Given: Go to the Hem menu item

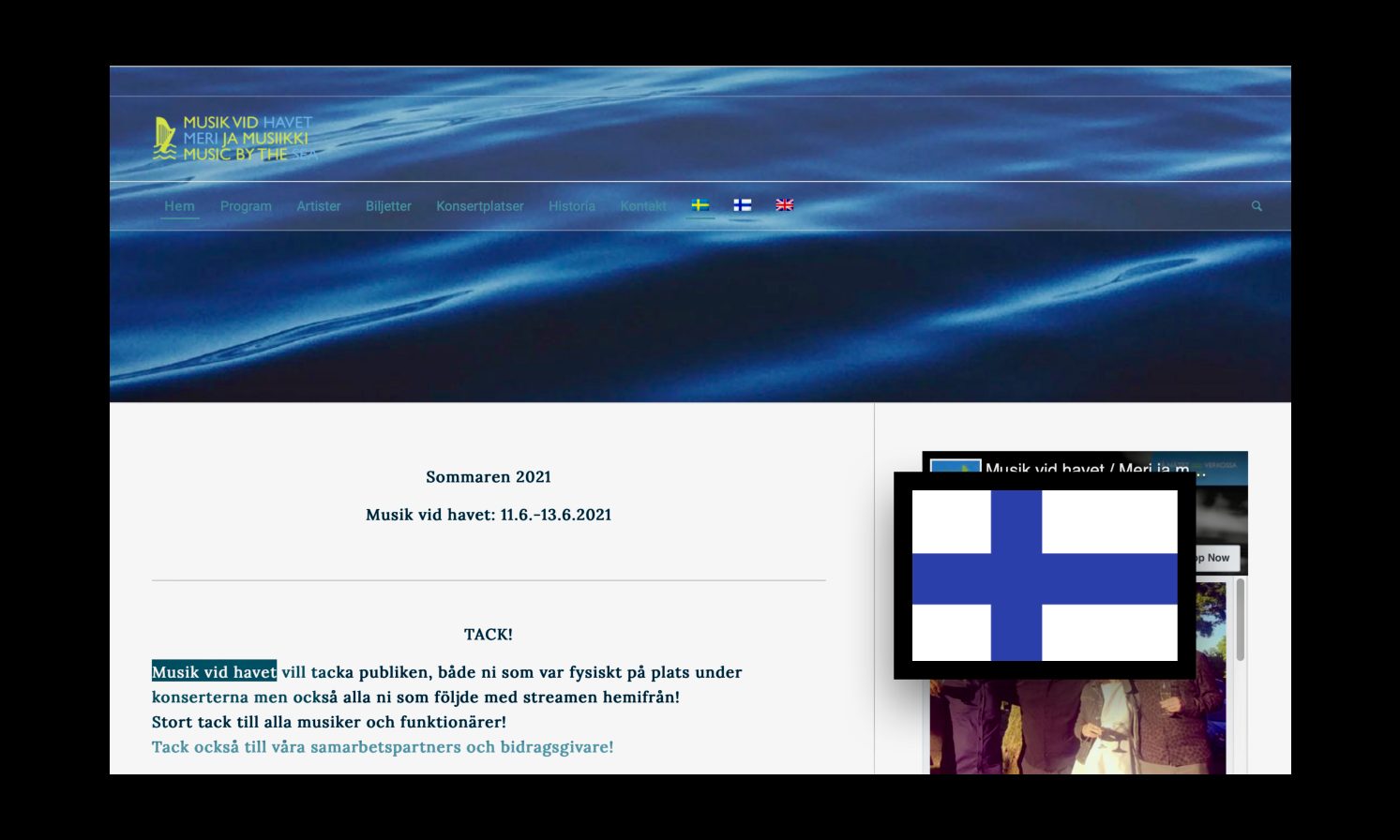Looking at the screenshot, I should point(179,206).
